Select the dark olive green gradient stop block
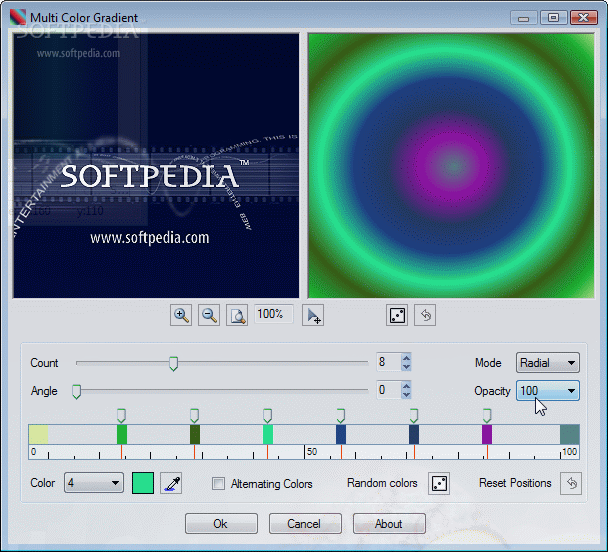The height and width of the screenshot is (552, 608). [x=195, y=434]
